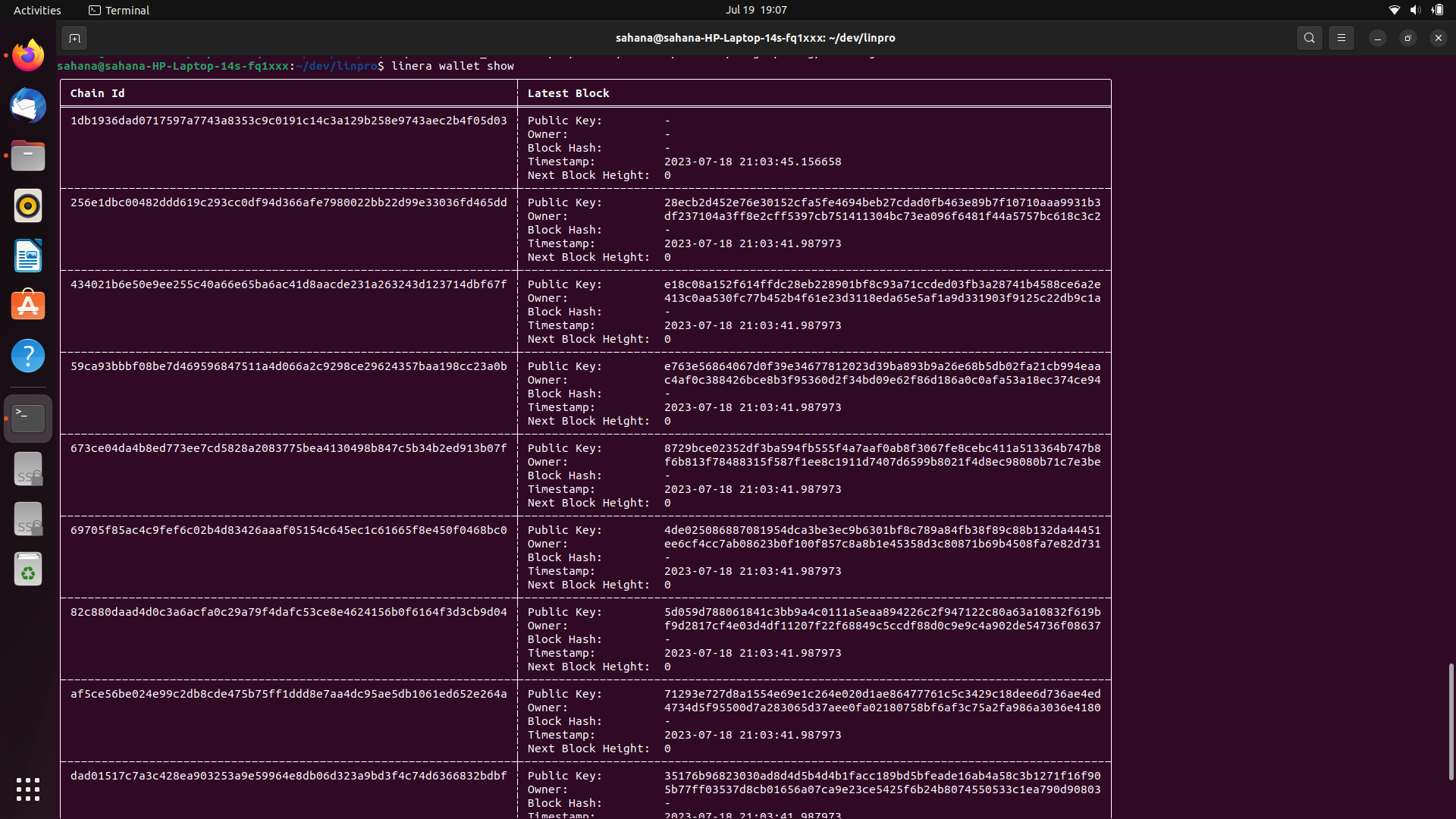This screenshot has width=1456, height=819.
Task: Open Trash from the dock
Action: click(x=28, y=570)
